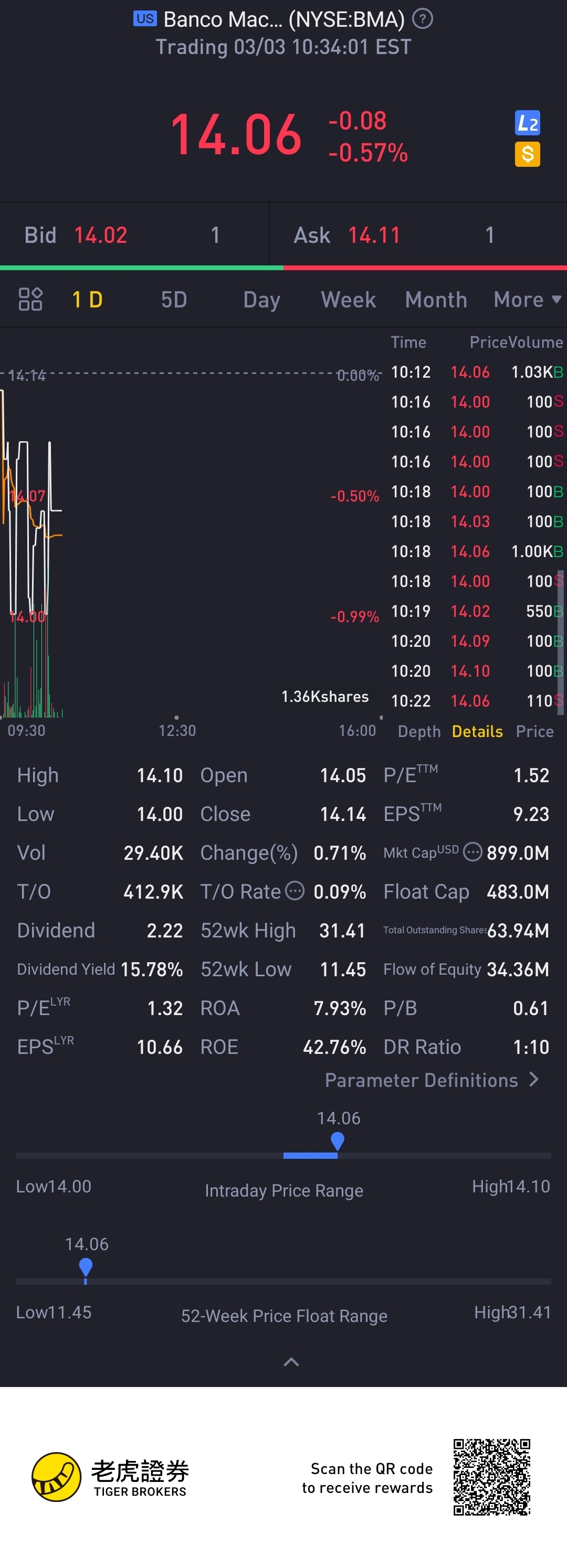Open the Depth tab
Image resolution: width=567 pixels, height=1568 pixels.
pos(419,731)
